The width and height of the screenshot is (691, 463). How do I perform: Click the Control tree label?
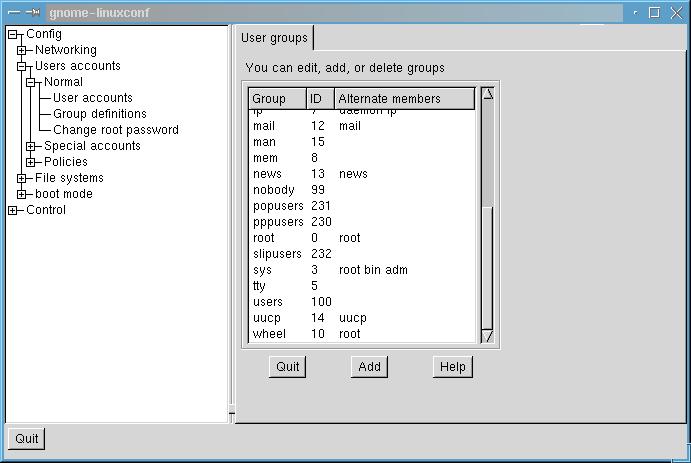pos(46,210)
